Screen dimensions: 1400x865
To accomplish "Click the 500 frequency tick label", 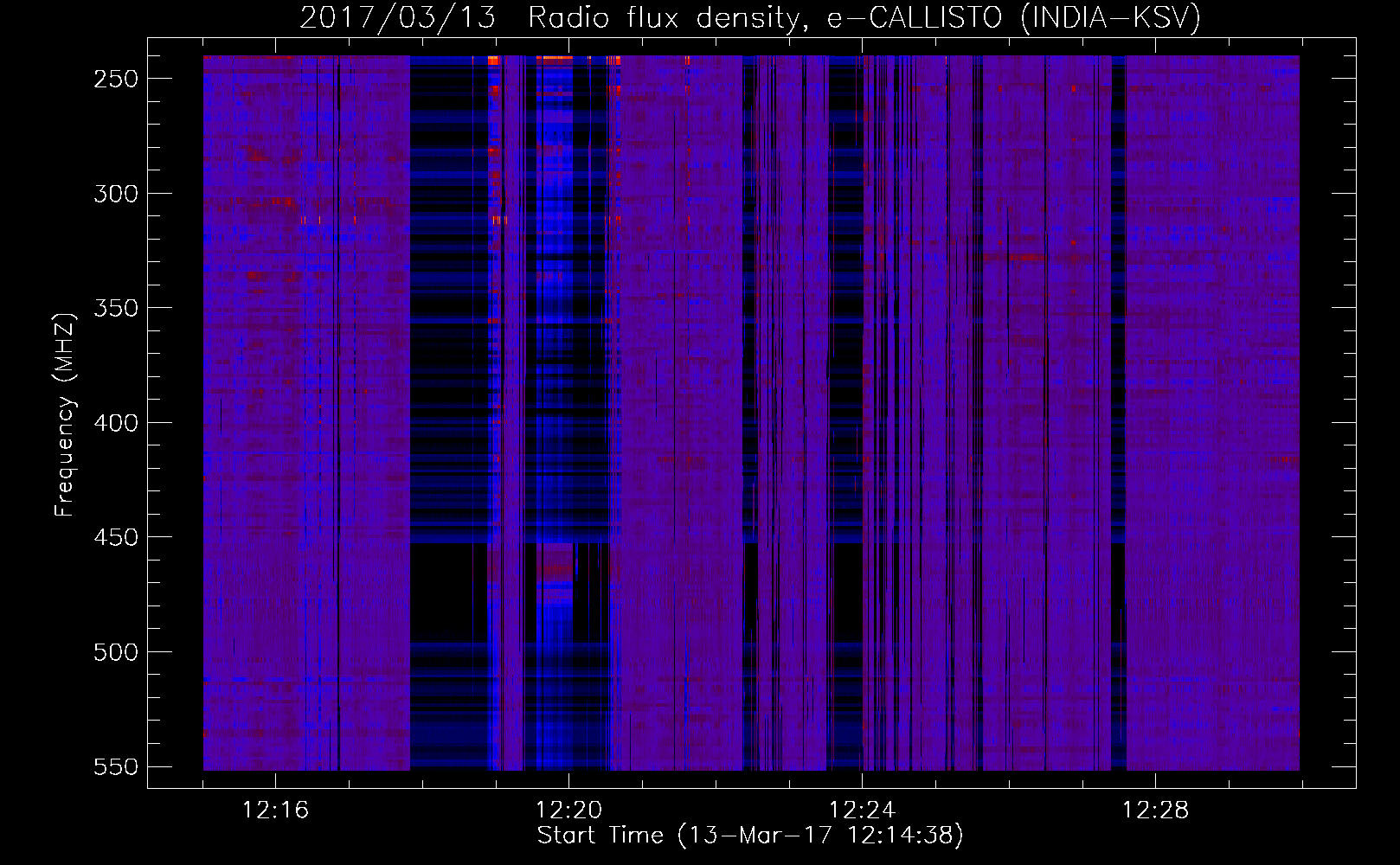I will 116,652.
